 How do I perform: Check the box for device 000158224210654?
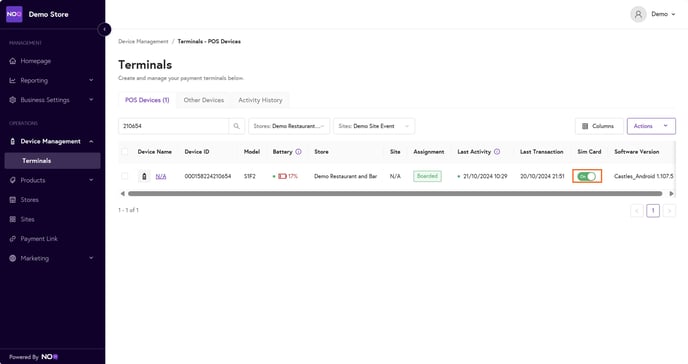pos(125,176)
